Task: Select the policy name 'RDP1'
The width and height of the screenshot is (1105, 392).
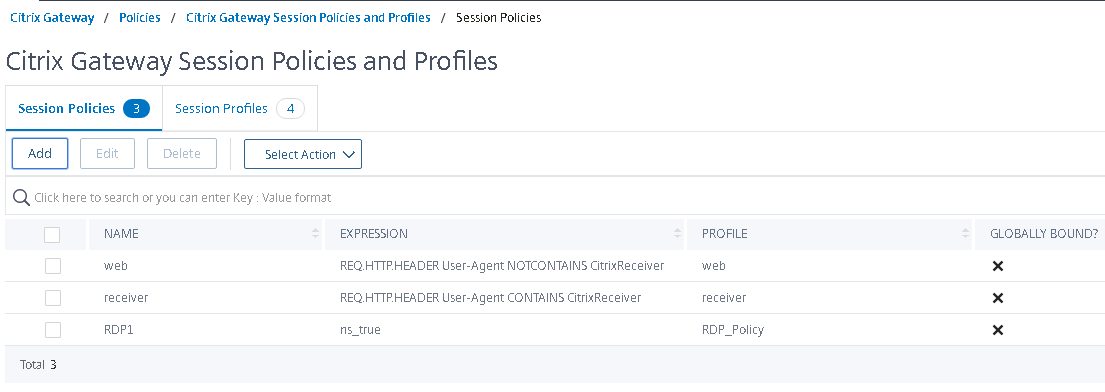Action: click(118, 329)
